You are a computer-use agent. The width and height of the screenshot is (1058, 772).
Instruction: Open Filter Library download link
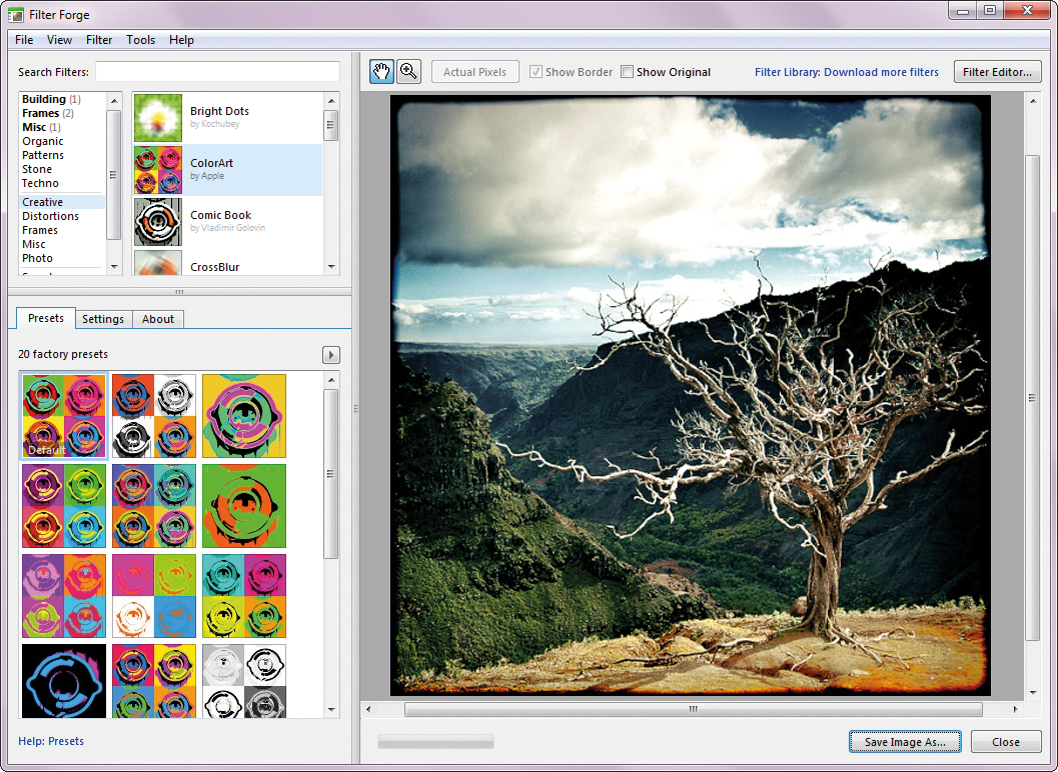pyautogui.click(x=846, y=72)
